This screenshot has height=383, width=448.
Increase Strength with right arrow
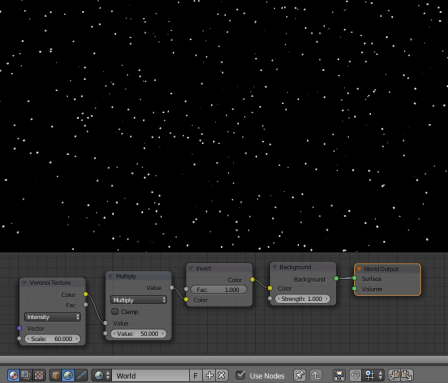pyautogui.click(x=327, y=299)
